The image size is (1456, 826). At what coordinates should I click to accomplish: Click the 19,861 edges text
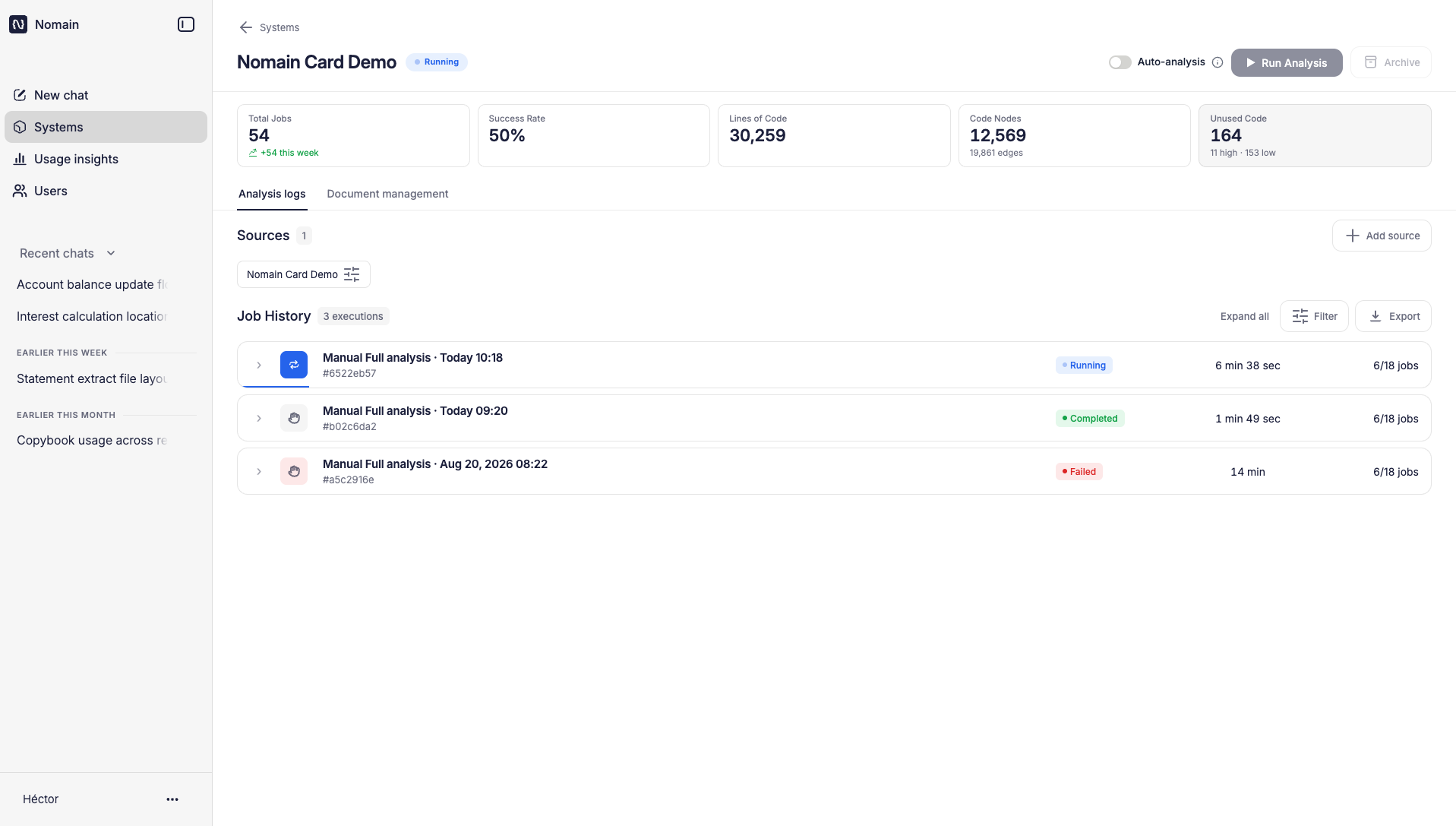click(x=996, y=153)
